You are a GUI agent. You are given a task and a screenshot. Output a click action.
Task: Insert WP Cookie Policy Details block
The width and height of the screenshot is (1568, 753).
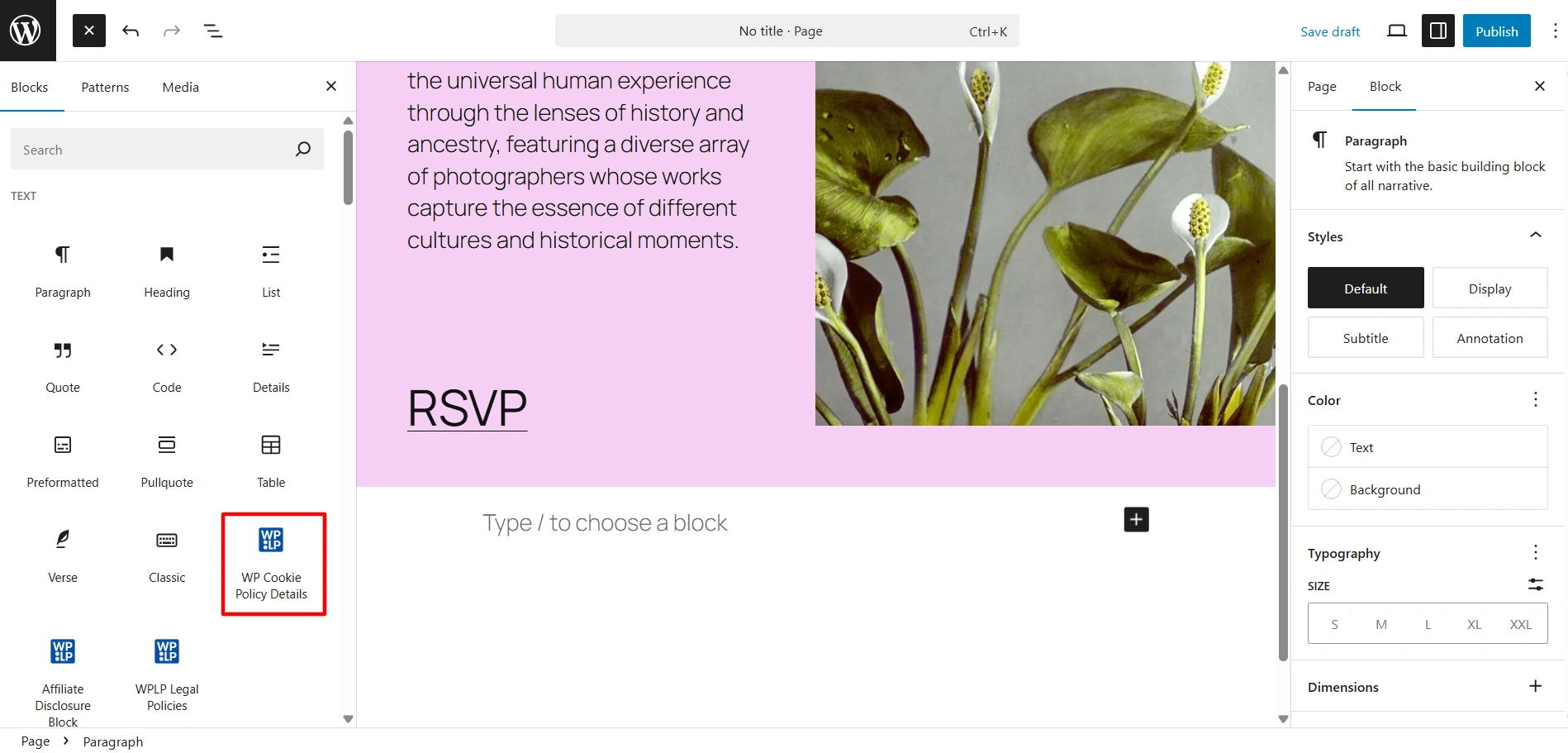273,563
